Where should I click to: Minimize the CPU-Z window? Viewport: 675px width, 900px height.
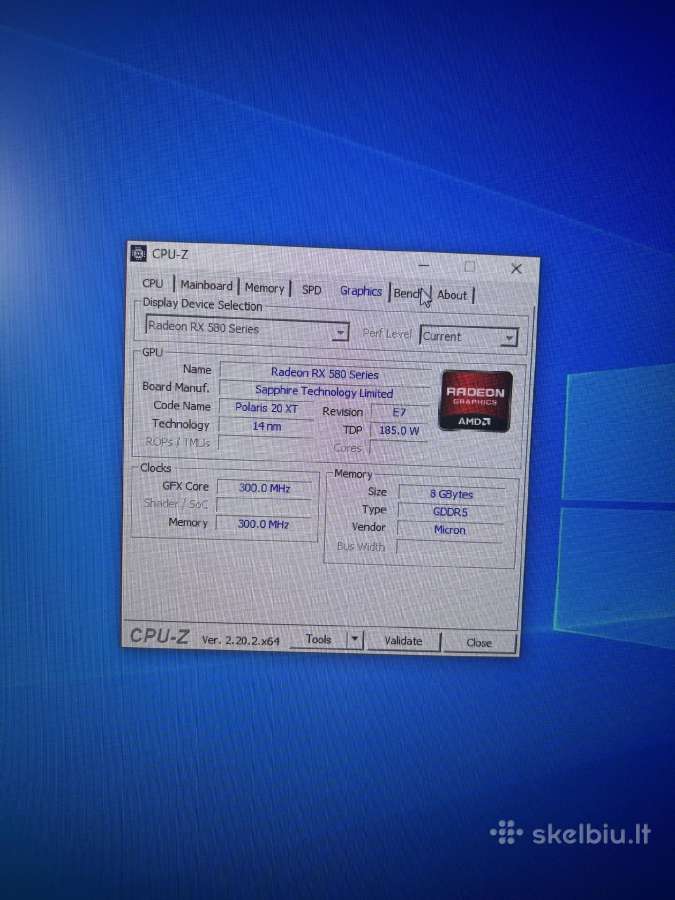click(x=424, y=265)
